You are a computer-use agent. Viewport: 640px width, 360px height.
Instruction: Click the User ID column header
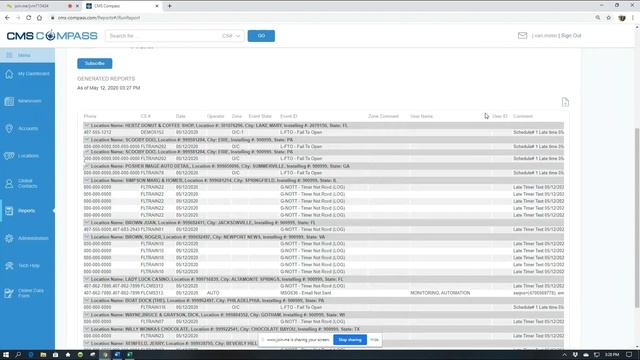[x=500, y=116]
